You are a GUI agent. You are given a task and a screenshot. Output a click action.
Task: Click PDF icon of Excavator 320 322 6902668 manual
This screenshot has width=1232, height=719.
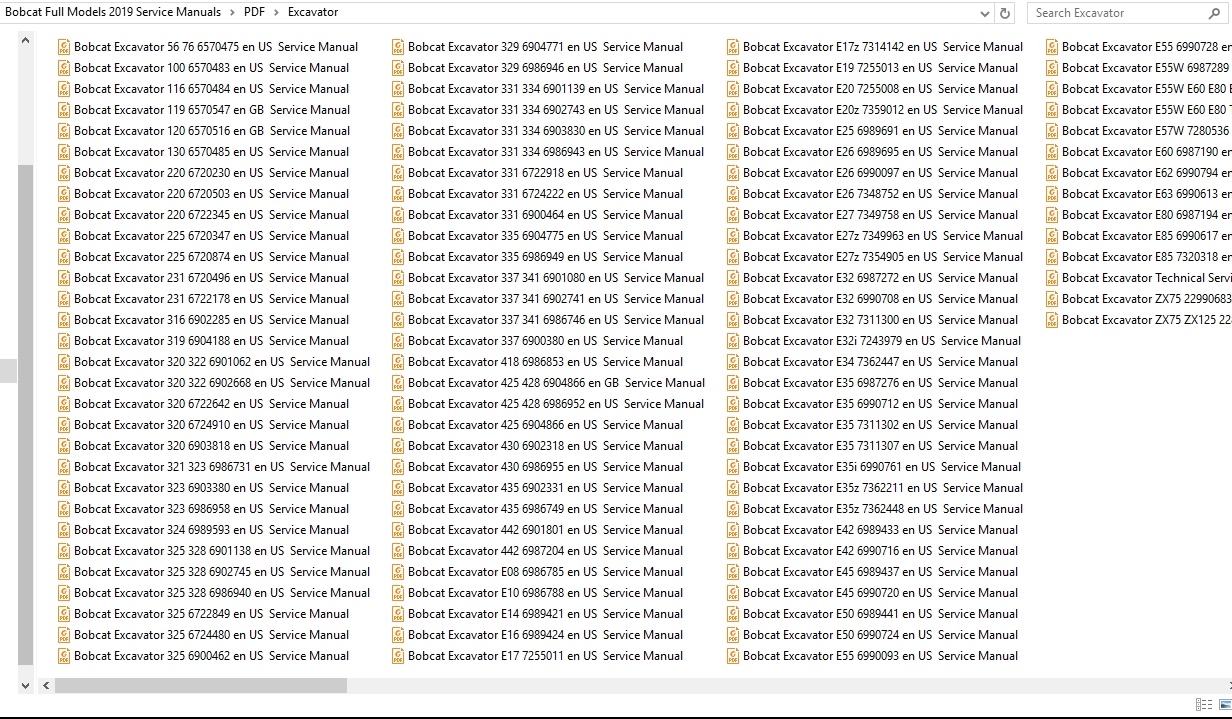[64, 383]
